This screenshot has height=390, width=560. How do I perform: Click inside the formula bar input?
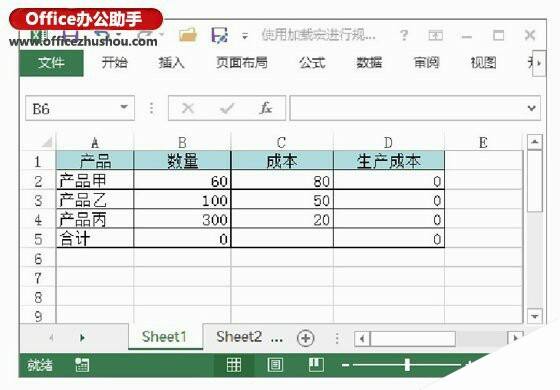pos(407,108)
